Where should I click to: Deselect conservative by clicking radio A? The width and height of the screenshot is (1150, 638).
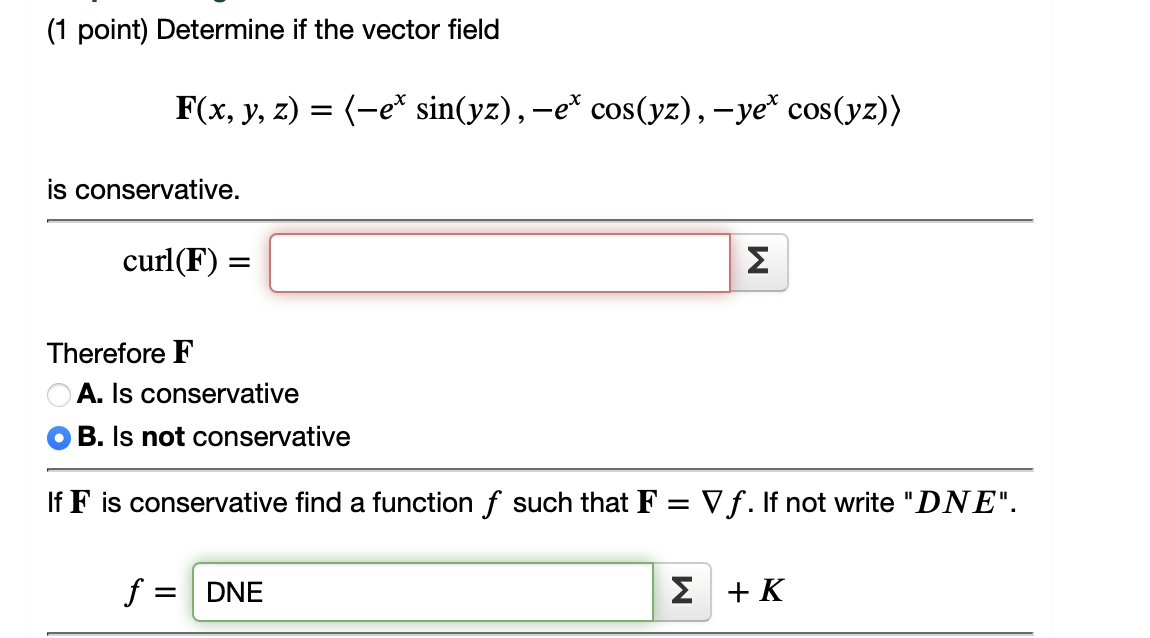click(x=57, y=394)
